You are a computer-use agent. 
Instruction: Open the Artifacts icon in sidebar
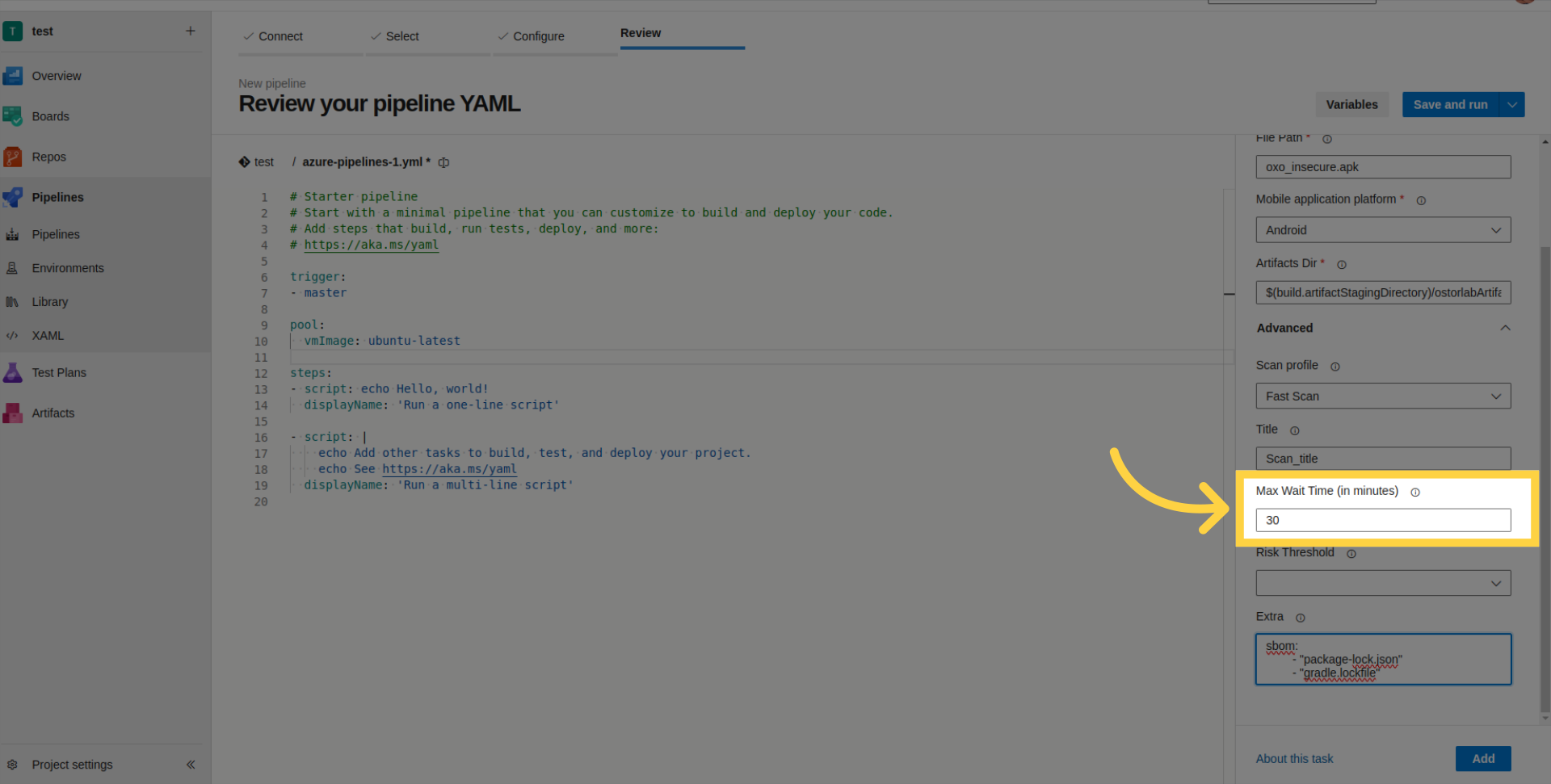coord(13,413)
